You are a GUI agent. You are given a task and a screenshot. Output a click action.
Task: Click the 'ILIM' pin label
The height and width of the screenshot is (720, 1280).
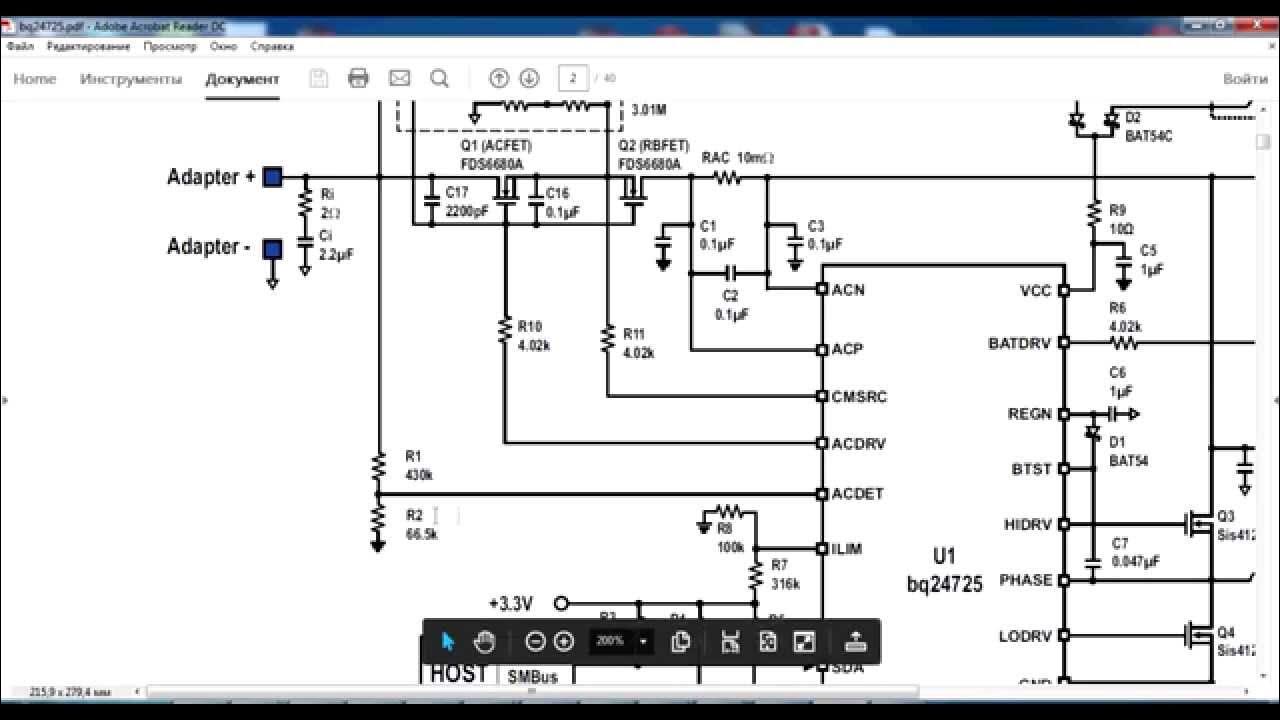[847, 549]
